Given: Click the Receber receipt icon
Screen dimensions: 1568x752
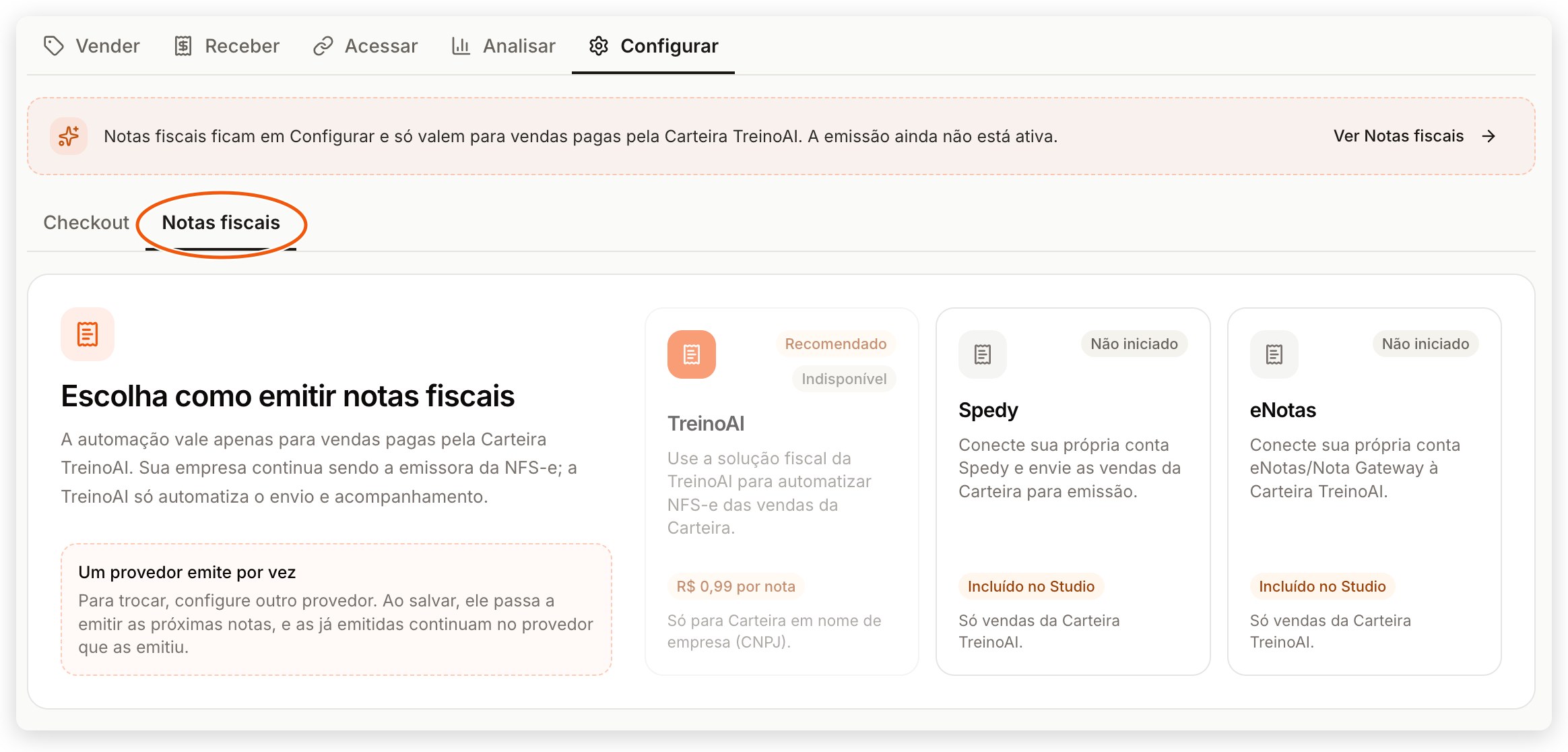Looking at the screenshot, I should (x=183, y=46).
